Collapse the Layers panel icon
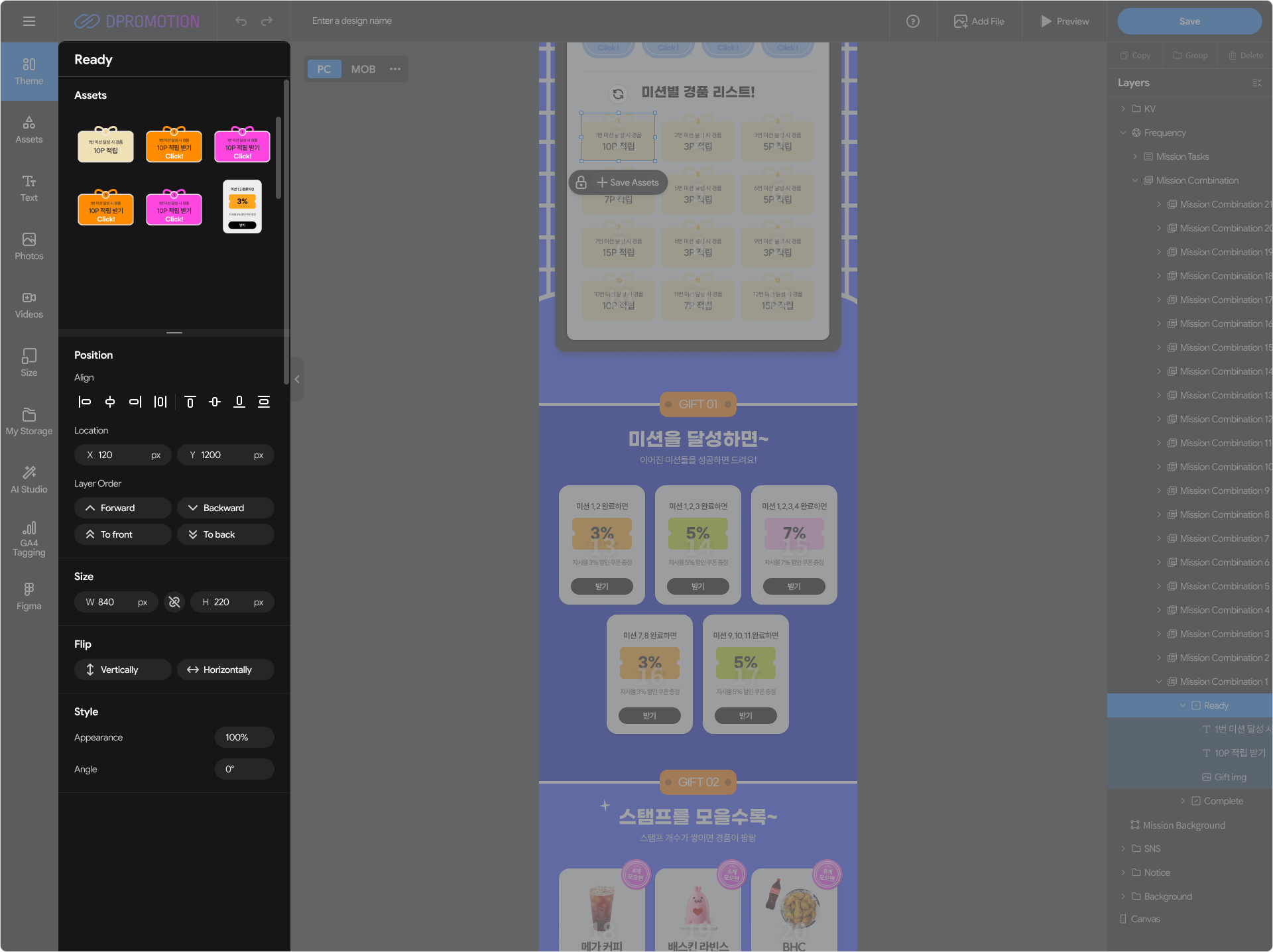Screen dimensions: 1273x952 (x=1256, y=83)
